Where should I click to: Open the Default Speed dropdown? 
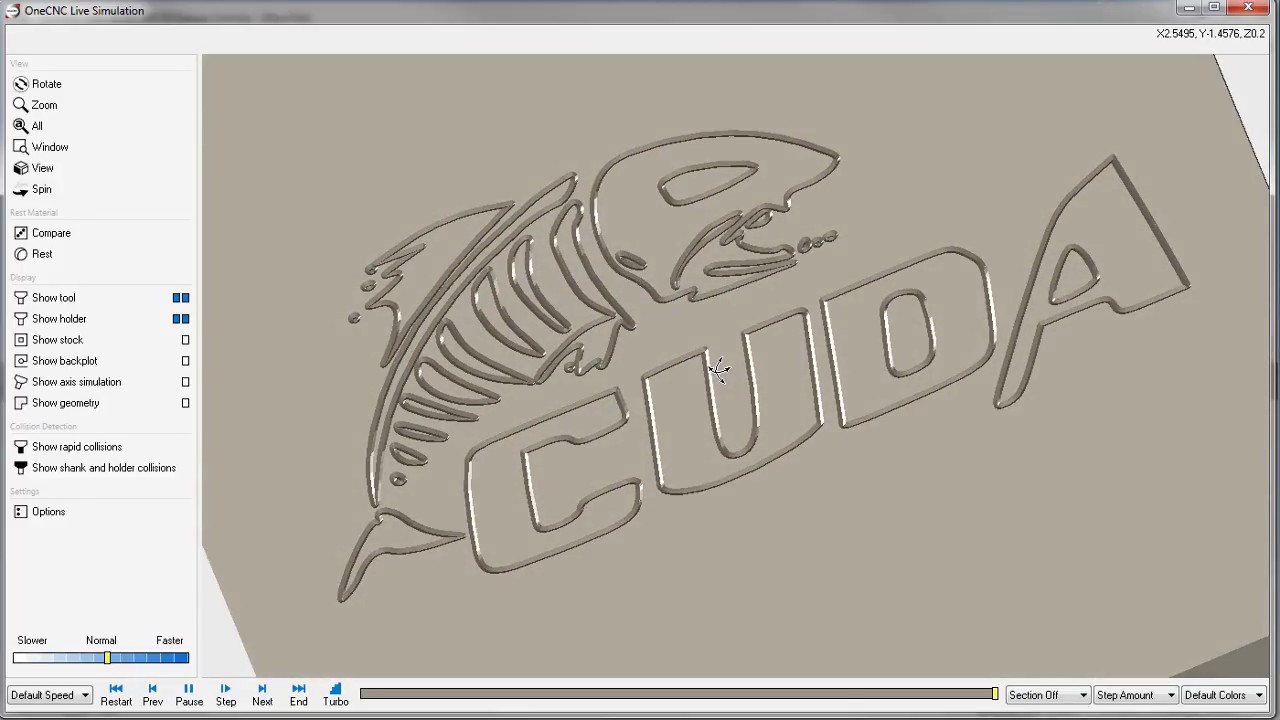(49, 695)
